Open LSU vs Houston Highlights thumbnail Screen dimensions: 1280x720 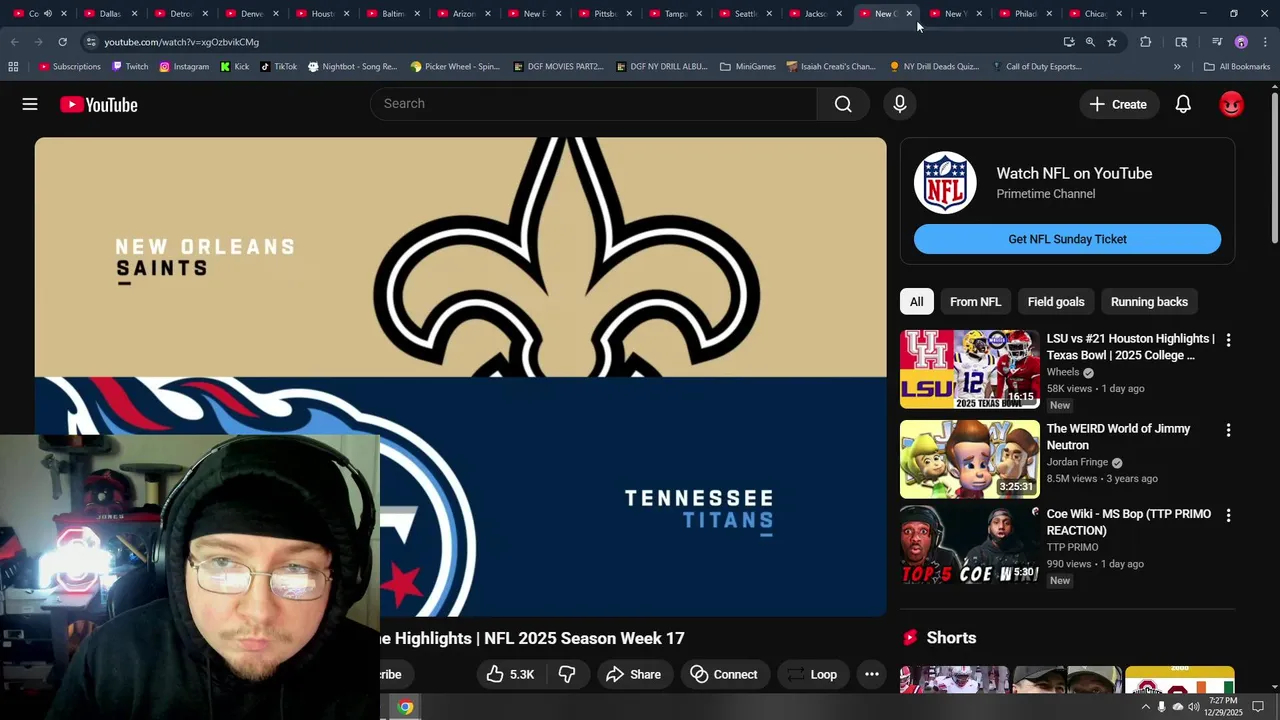969,369
